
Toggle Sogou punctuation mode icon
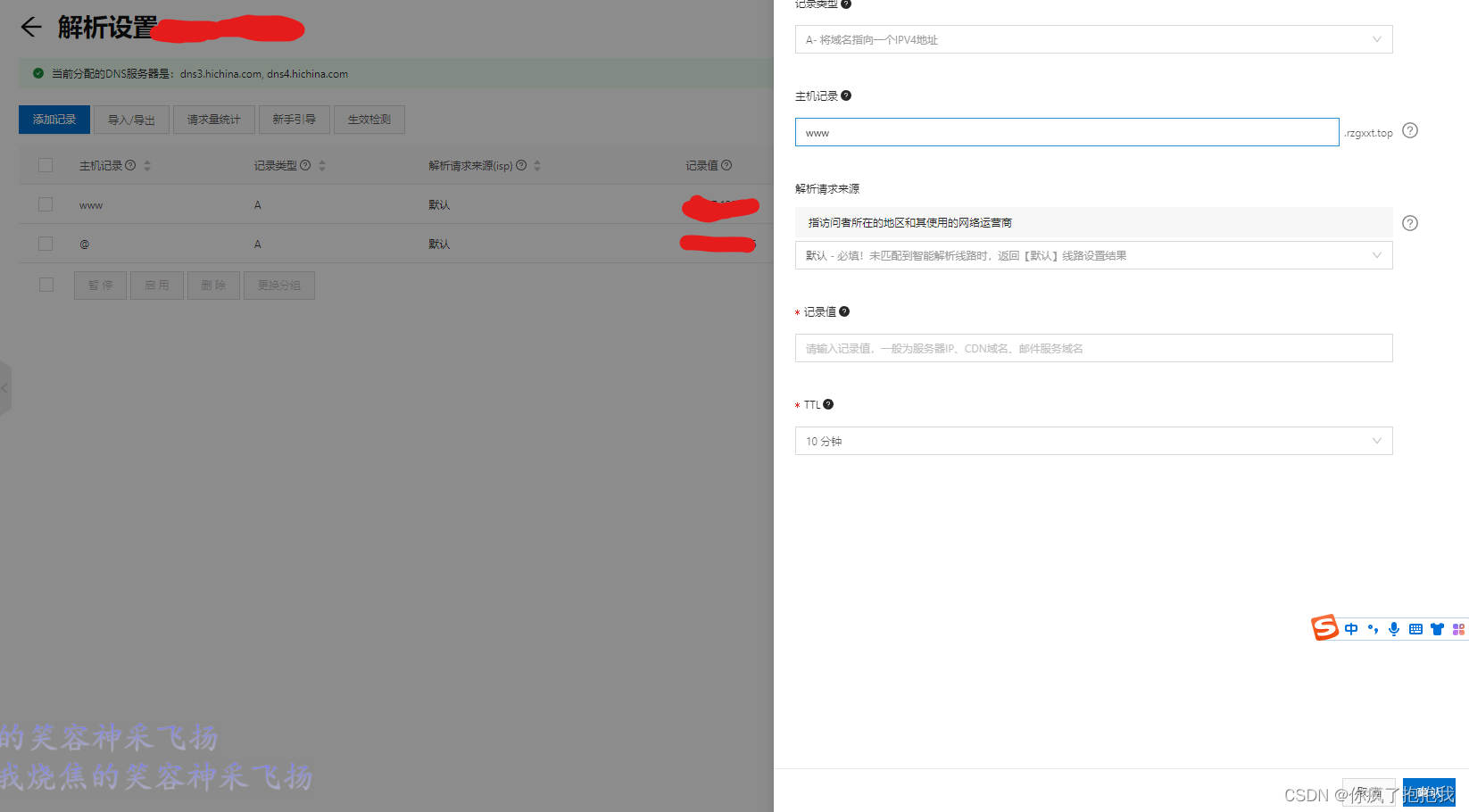(1373, 629)
